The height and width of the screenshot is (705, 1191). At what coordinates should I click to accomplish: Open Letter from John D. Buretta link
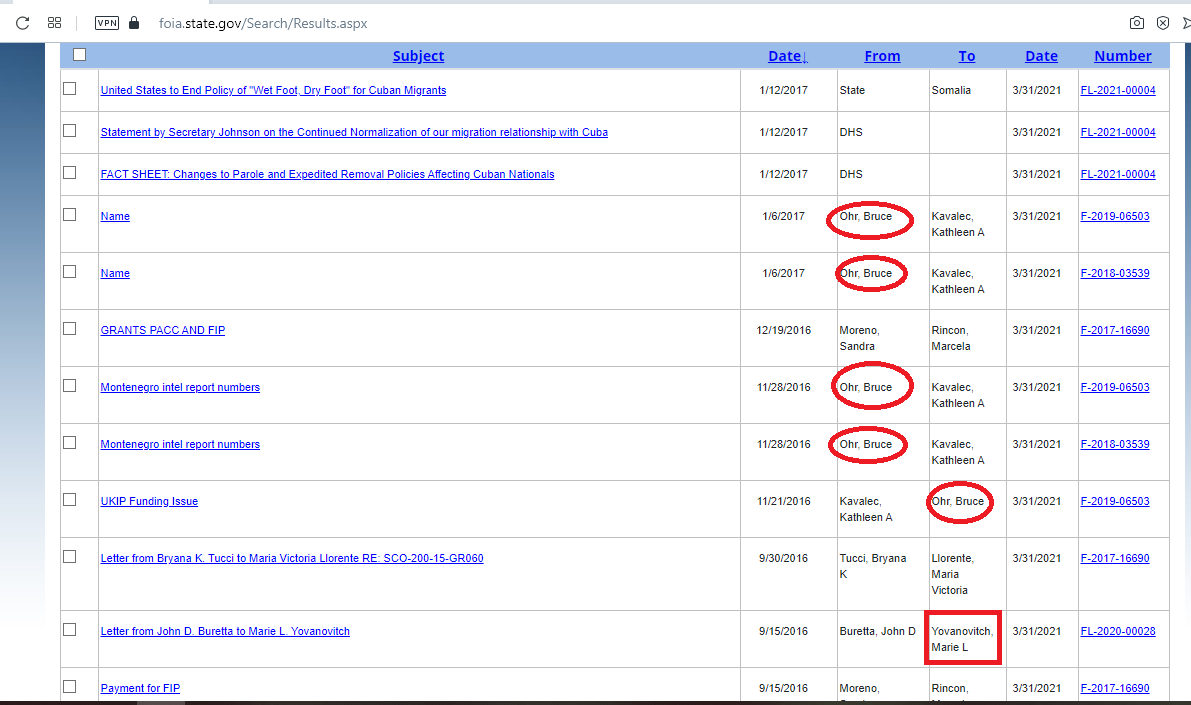225,631
